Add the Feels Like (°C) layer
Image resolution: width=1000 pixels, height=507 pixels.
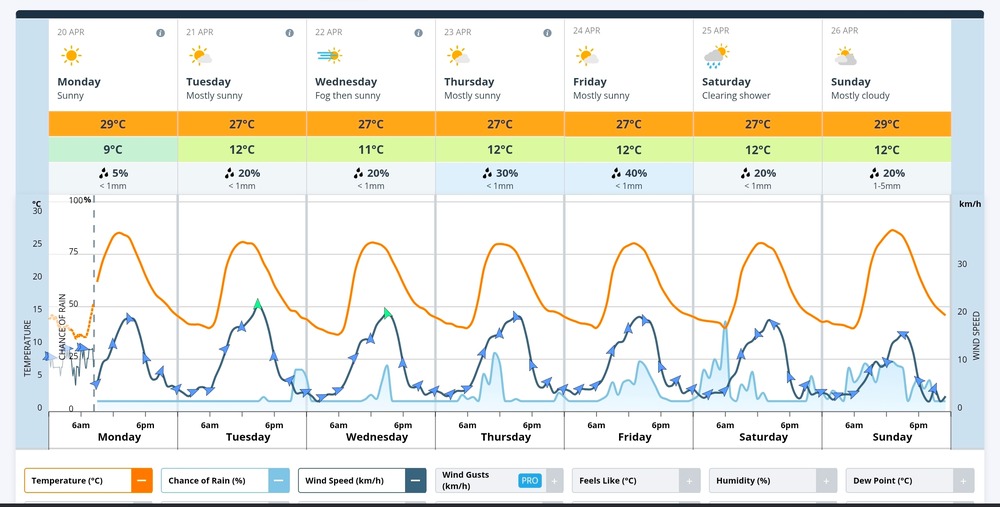point(688,481)
